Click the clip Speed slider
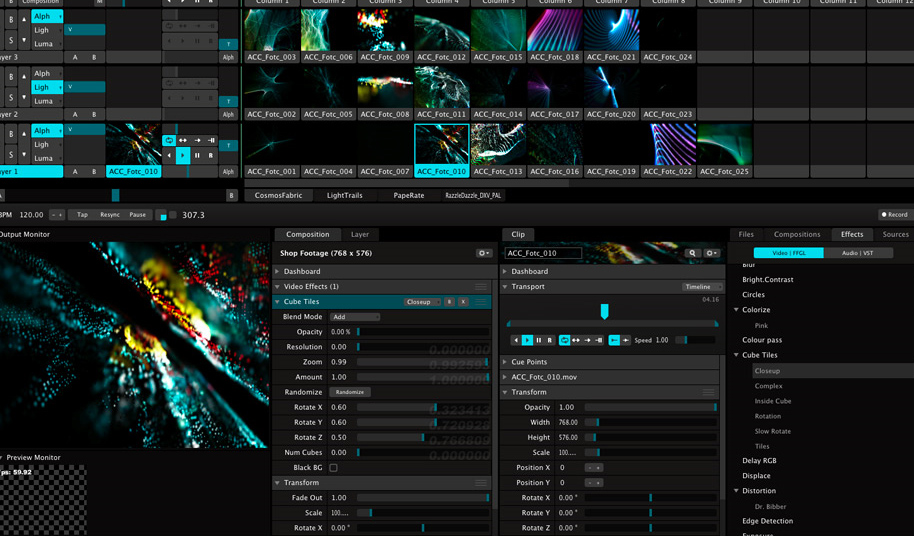This screenshot has height=536, width=914. pyautogui.click(x=695, y=340)
